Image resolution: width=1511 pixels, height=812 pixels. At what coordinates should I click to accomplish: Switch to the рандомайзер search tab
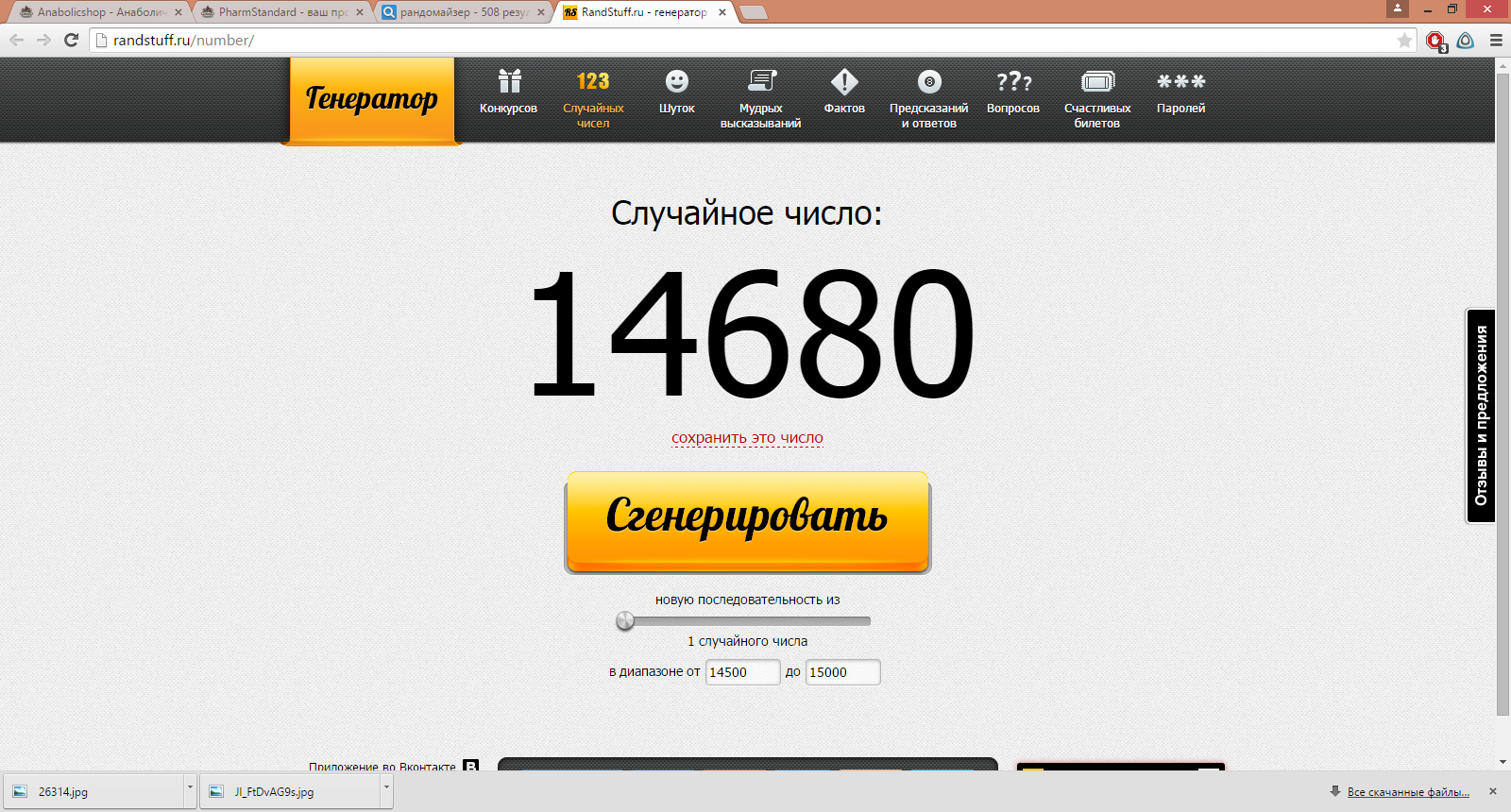coord(463,12)
